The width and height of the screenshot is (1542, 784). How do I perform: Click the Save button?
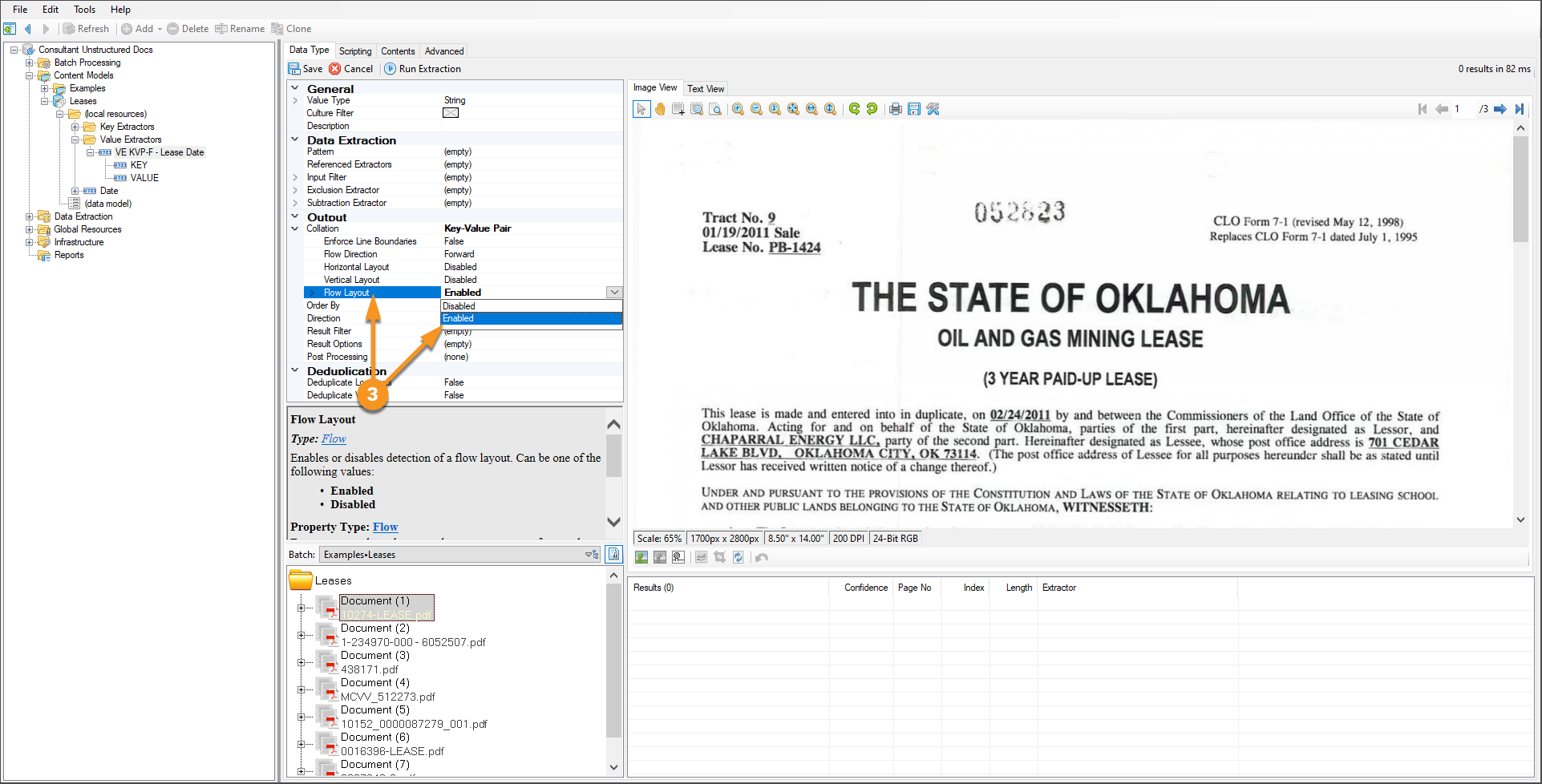tap(306, 69)
